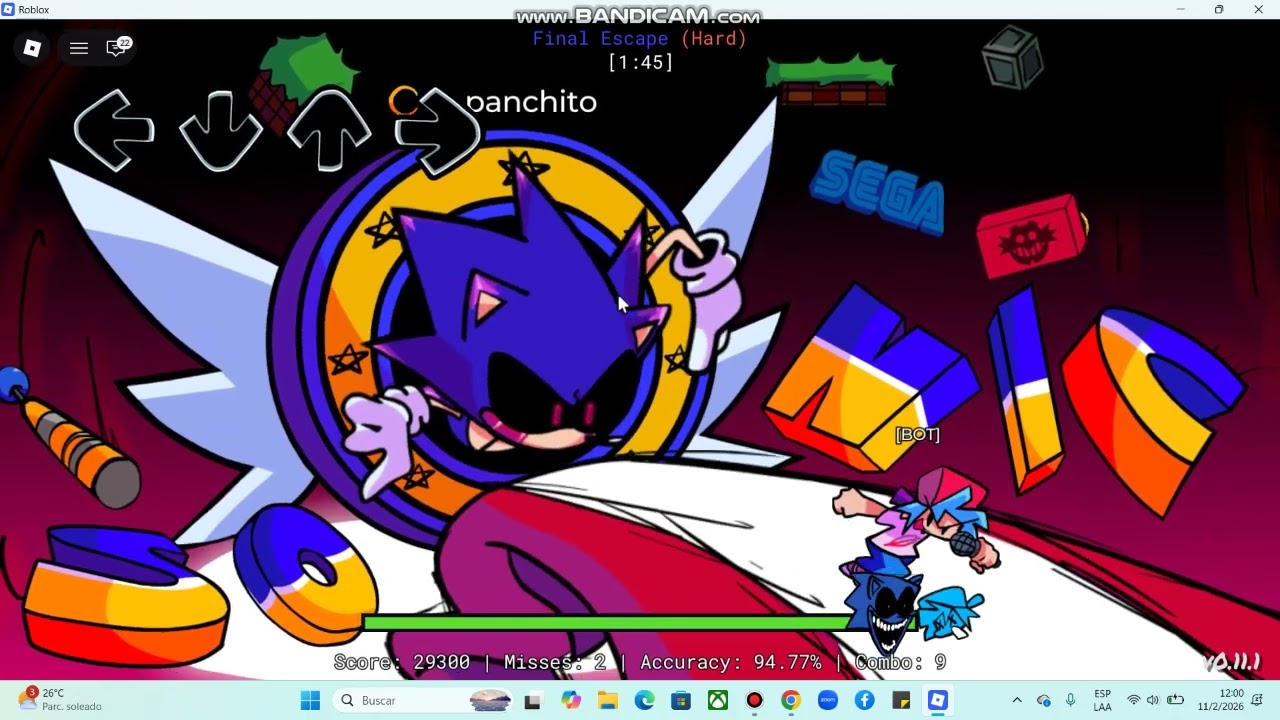The image size is (1280, 720).
Task: Click the taskbar Buscar search box
Action: [x=424, y=700]
